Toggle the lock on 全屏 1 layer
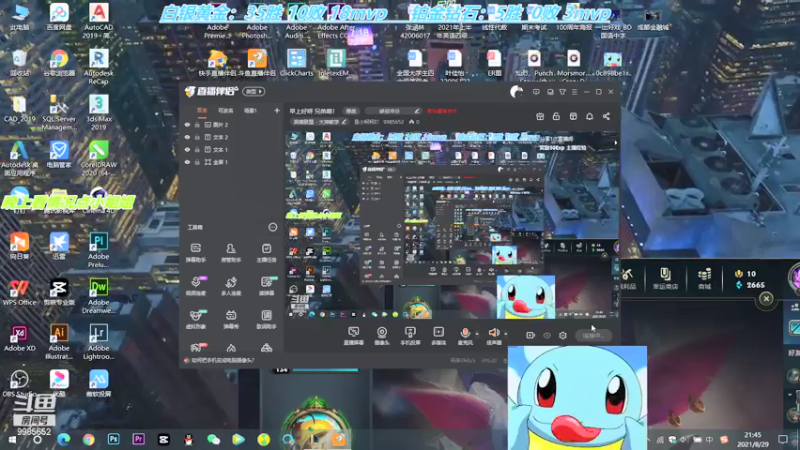 point(197,162)
